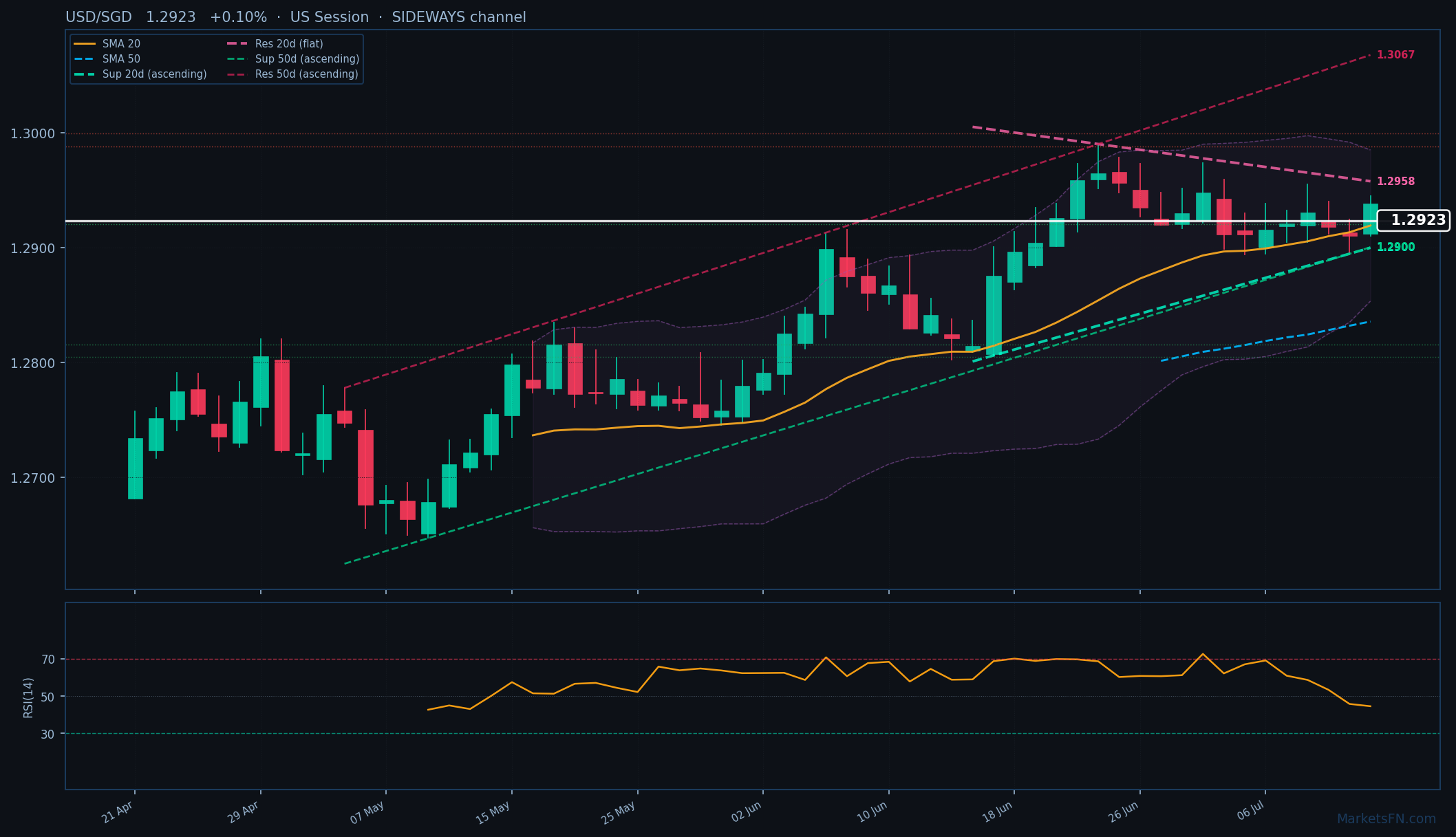Image resolution: width=1456 pixels, height=837 pixels.
Task: Click the 1.2800 y-axis tick label
Action: pos(33,363)
